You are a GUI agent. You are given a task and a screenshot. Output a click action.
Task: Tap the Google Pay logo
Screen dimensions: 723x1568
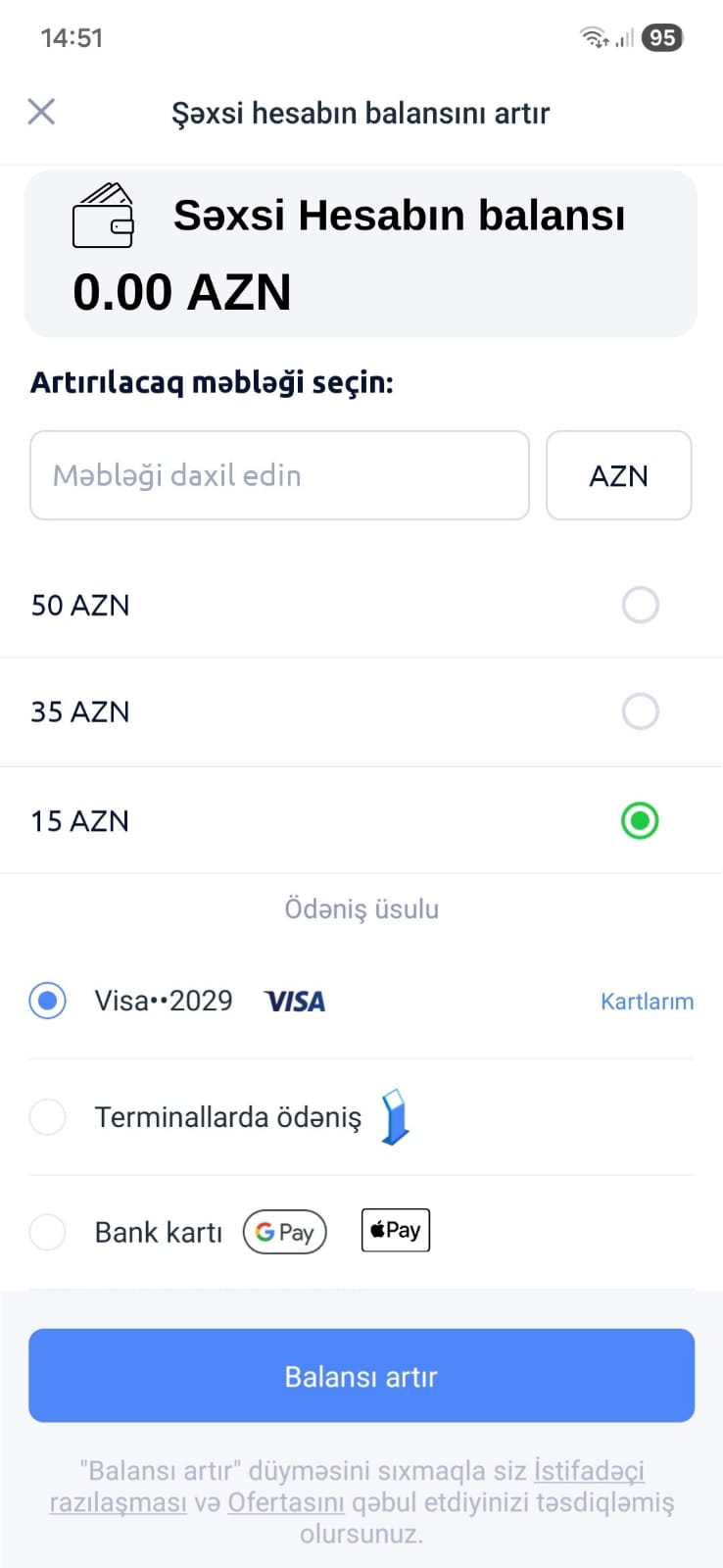coord(285,1232)
